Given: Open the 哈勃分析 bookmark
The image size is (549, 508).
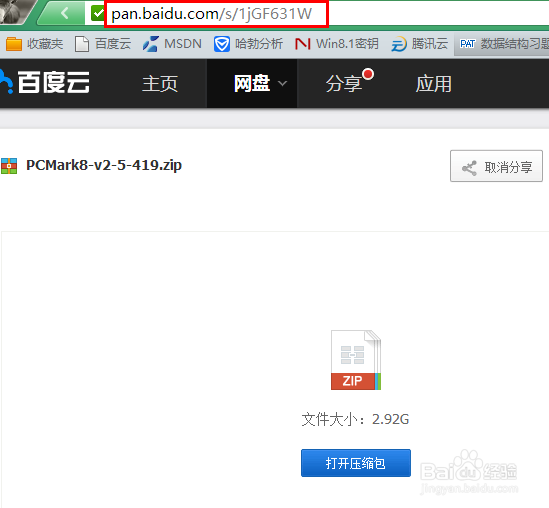Looking at the screenshot, I should [248, 44].
